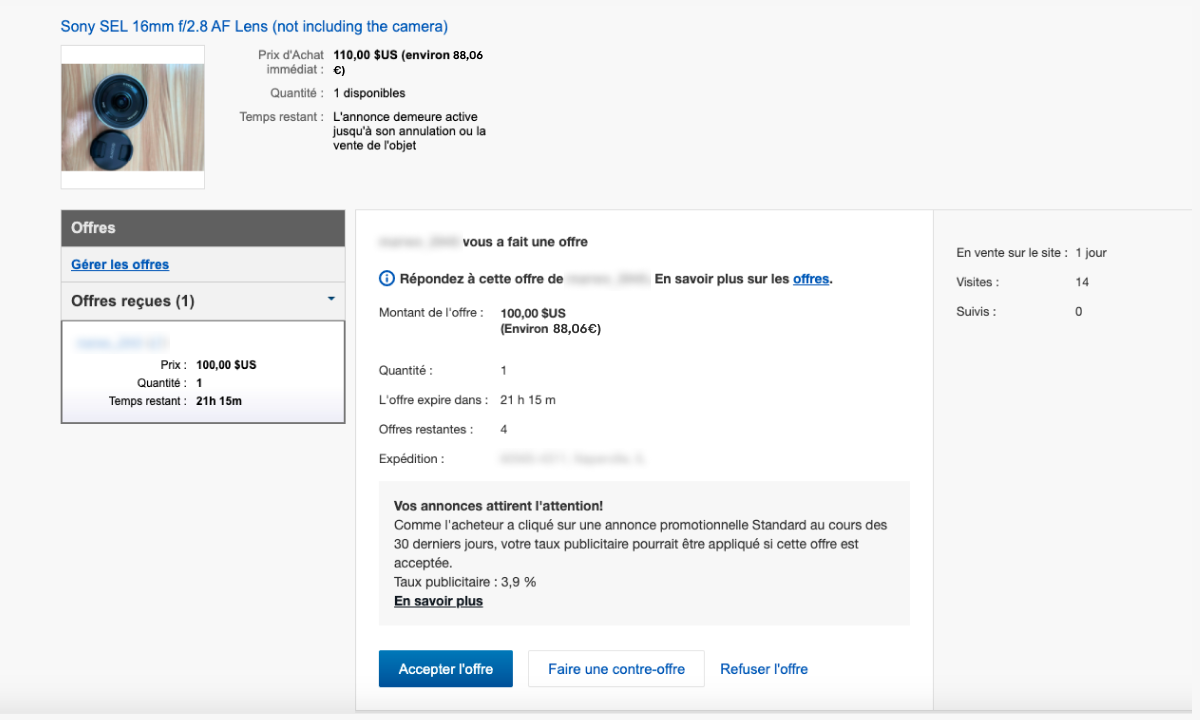Viewport: 1200px width, 720px height.
Task: Click the 'Visites : 14' statistic
Action: pyautogui.click(x=1023, y=282)
